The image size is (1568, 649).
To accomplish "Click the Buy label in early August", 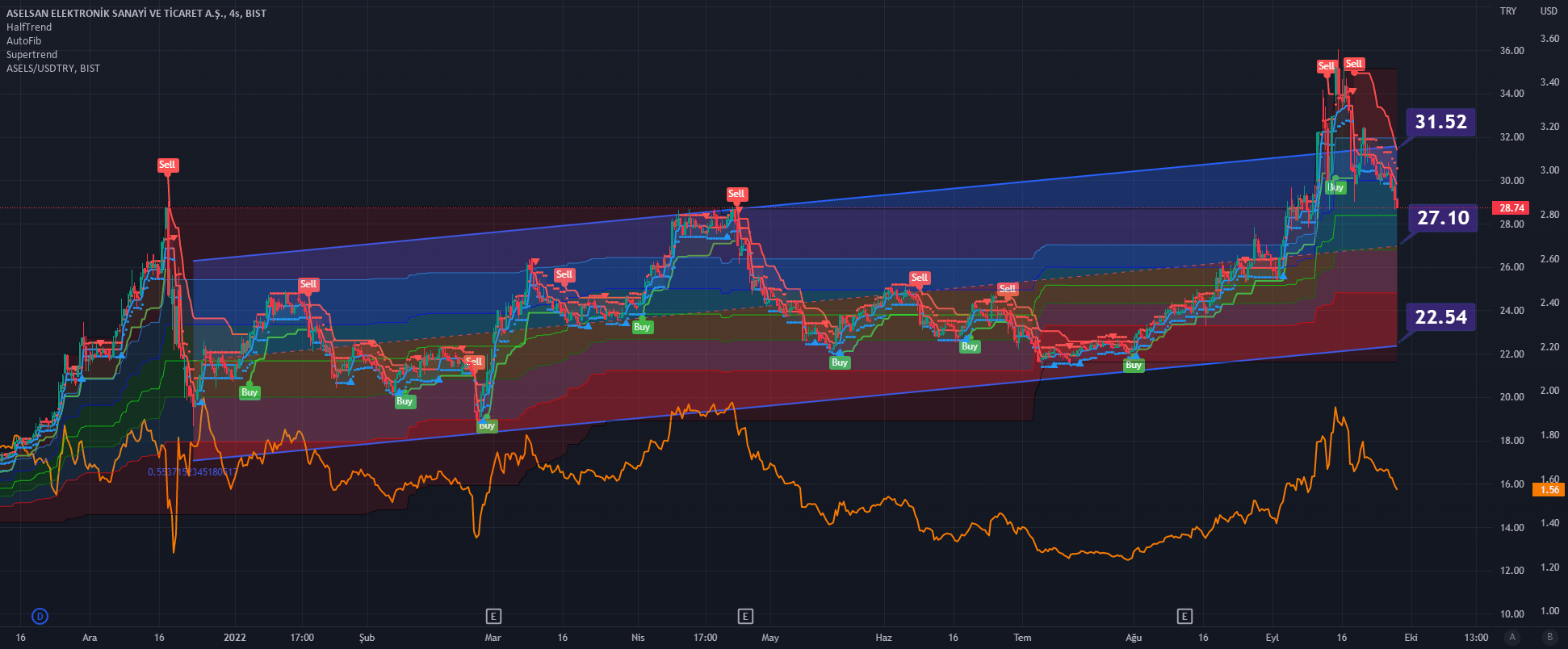I will [x=1134, y=366].
